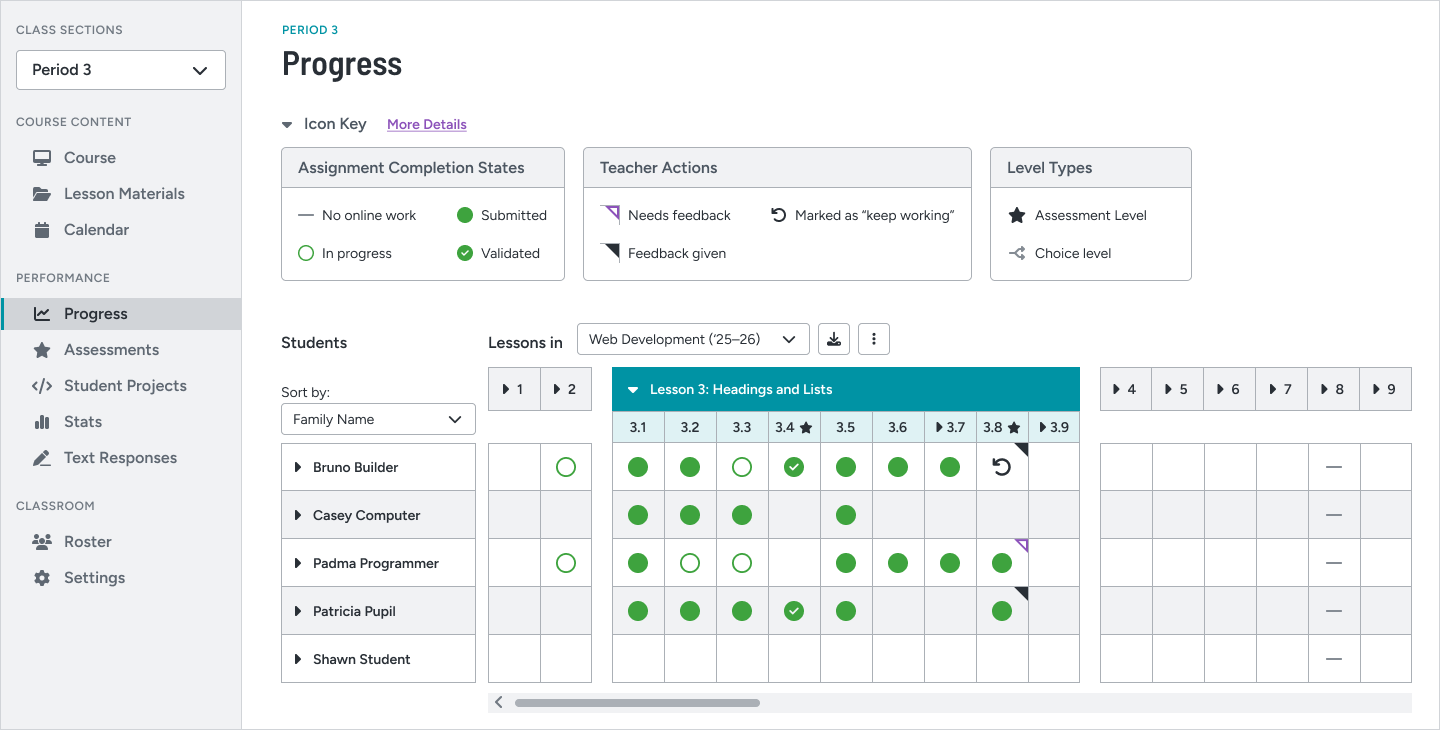The width and height of the screenshot is (1440, 730).
Task: Expand lesson 2 column
Action: (566, 389)
